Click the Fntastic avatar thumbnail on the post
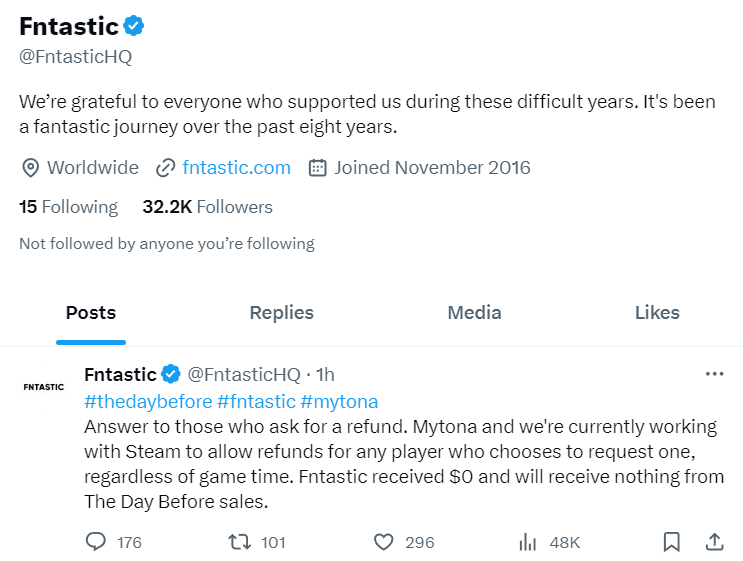Image resolution: width=743 pixels, height=561 pixels. tap(43, 386)
